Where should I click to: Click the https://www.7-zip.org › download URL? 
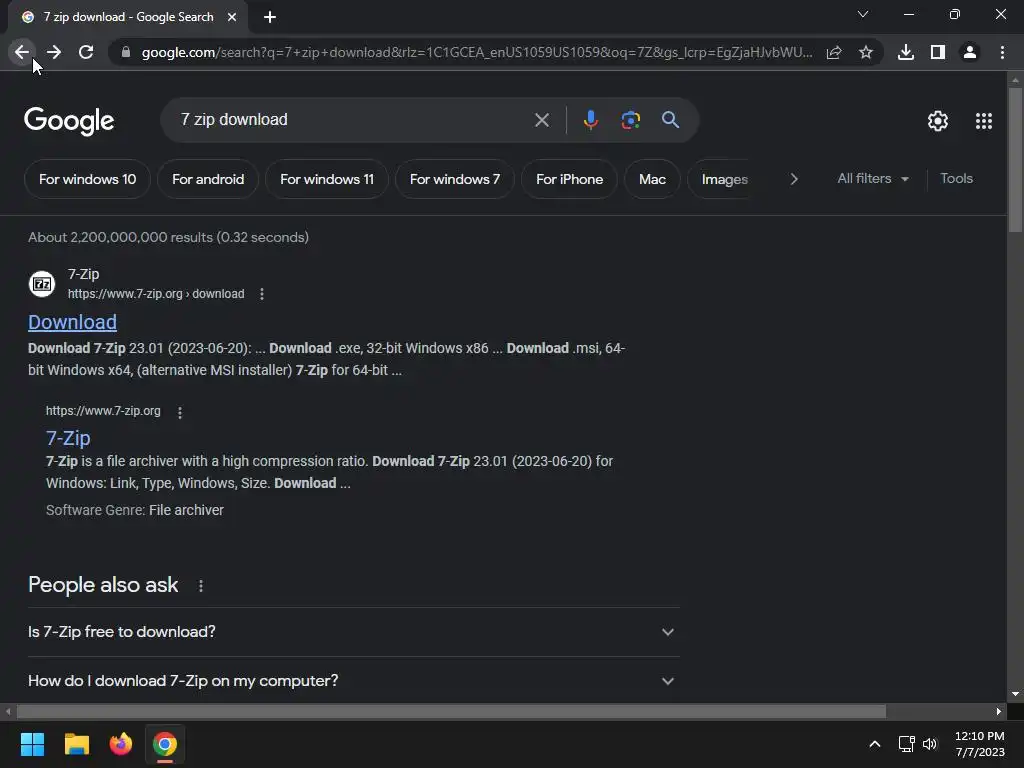[156, 294]
